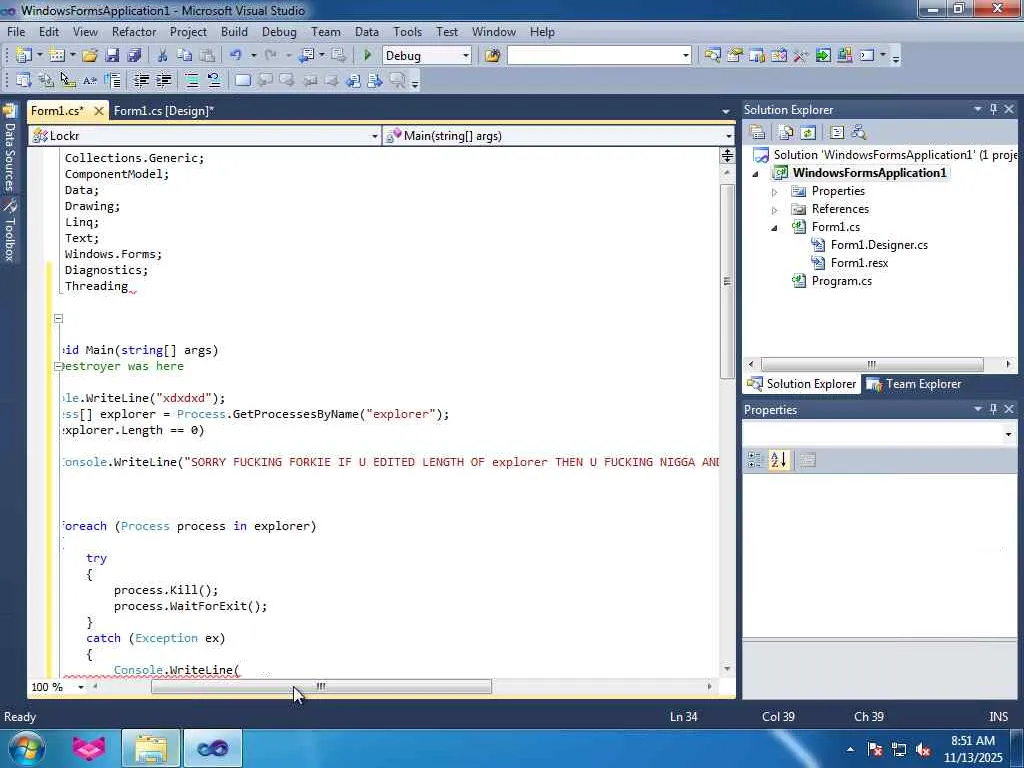Click the Open File folder icon
This screenshot has width=1024, height=768.
click(x=90, y=56)
